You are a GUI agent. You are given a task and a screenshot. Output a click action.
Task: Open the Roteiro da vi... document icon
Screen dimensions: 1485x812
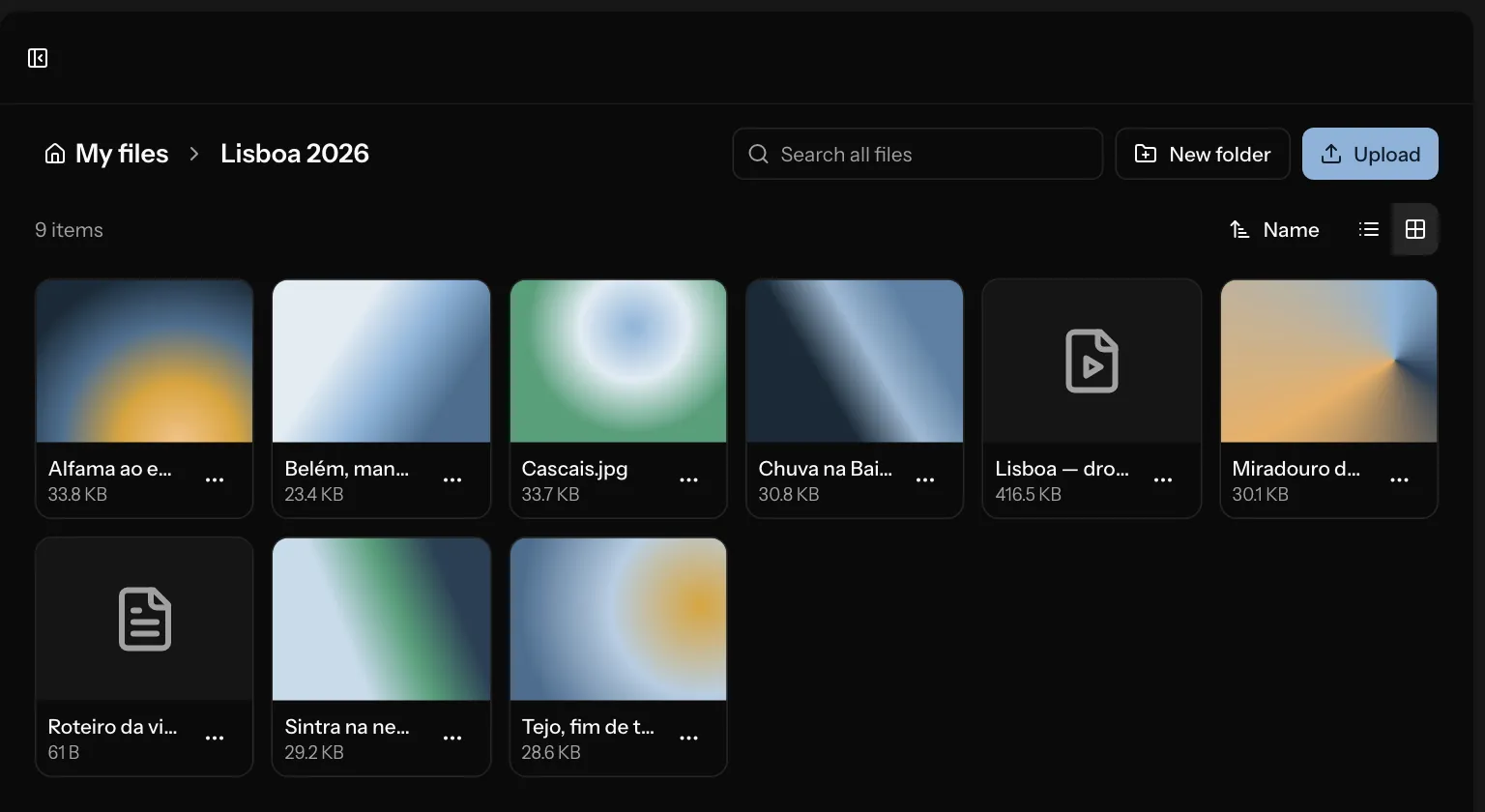(144, 620)
